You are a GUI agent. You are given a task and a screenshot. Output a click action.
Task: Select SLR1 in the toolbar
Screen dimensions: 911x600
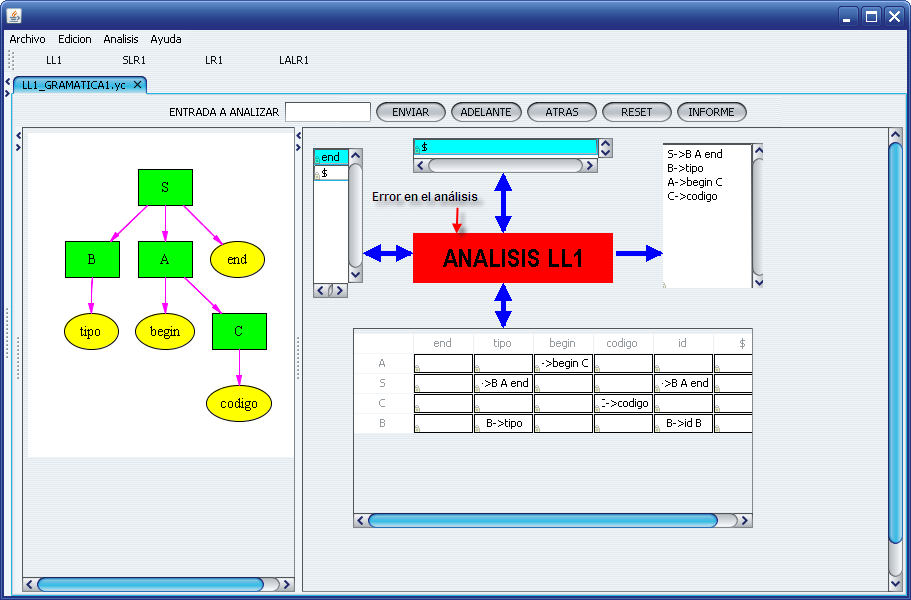(134, 60)
